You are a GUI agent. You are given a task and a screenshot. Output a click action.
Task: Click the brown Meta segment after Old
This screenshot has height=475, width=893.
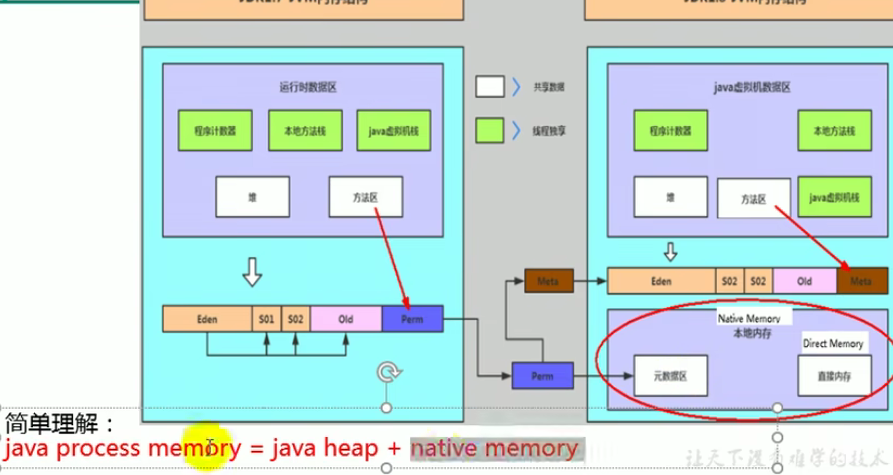click(x=862, y=281)
